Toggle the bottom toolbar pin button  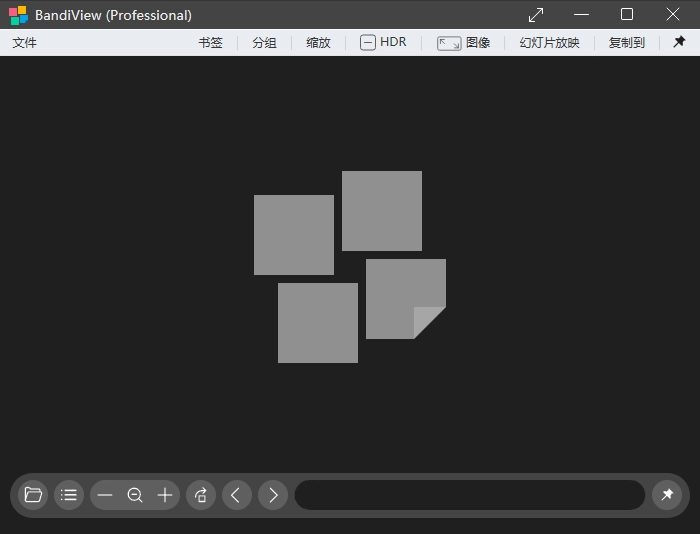click(x=667, y=495)
